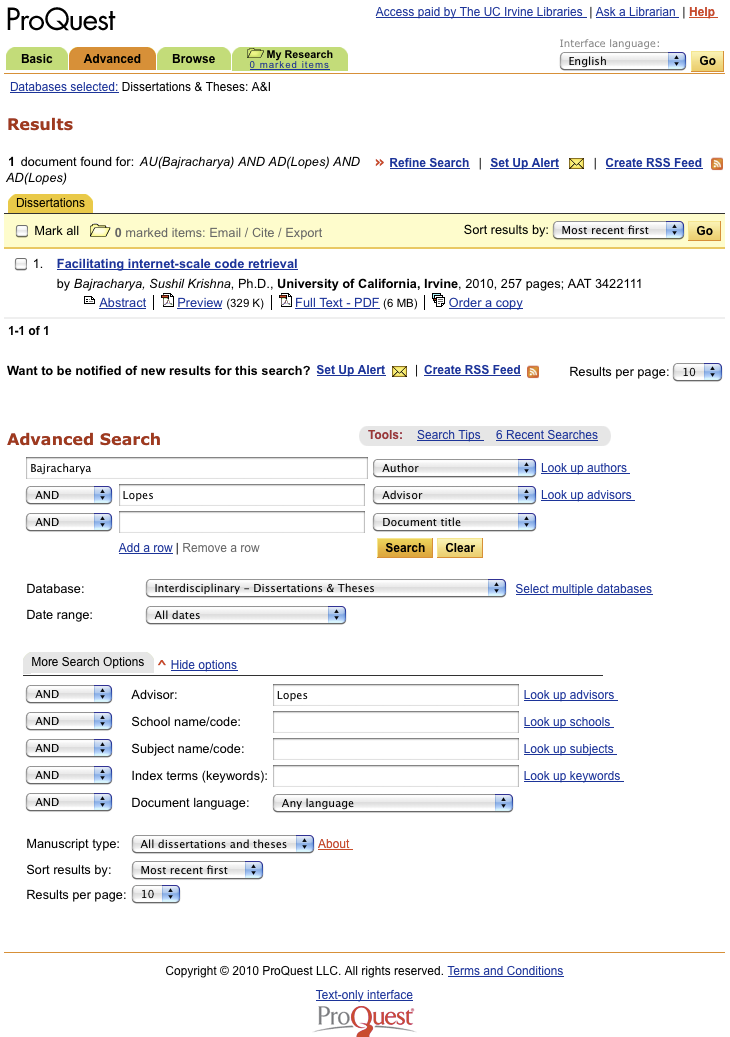Select the Dissertations results tab

pos(50,203)
